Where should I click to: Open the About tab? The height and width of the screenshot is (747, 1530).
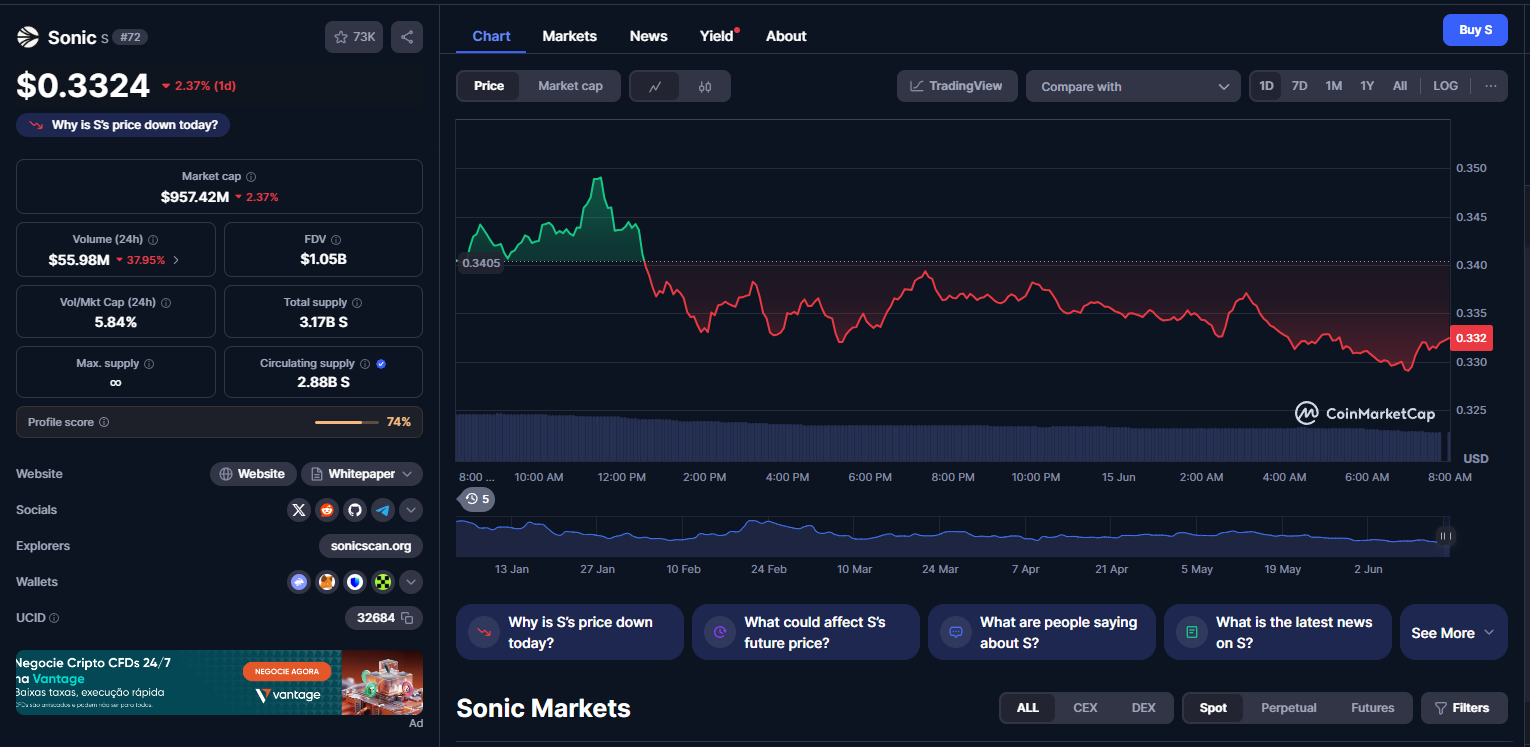(786, 36)
